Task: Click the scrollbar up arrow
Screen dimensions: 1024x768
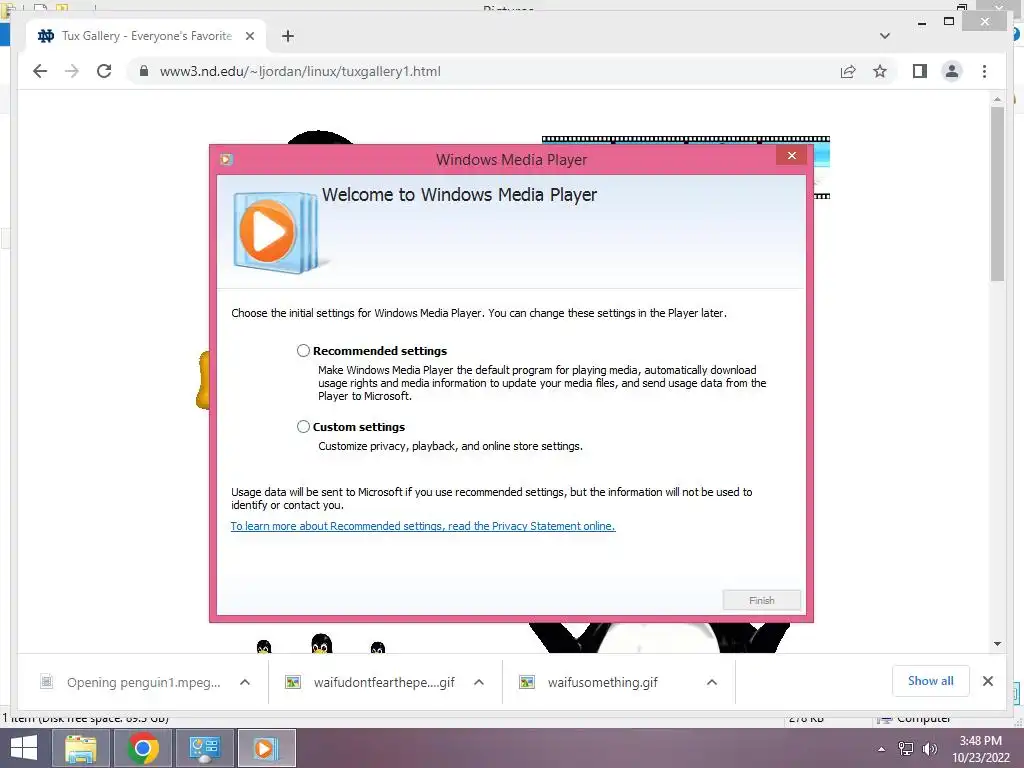Action: point(997,100)
